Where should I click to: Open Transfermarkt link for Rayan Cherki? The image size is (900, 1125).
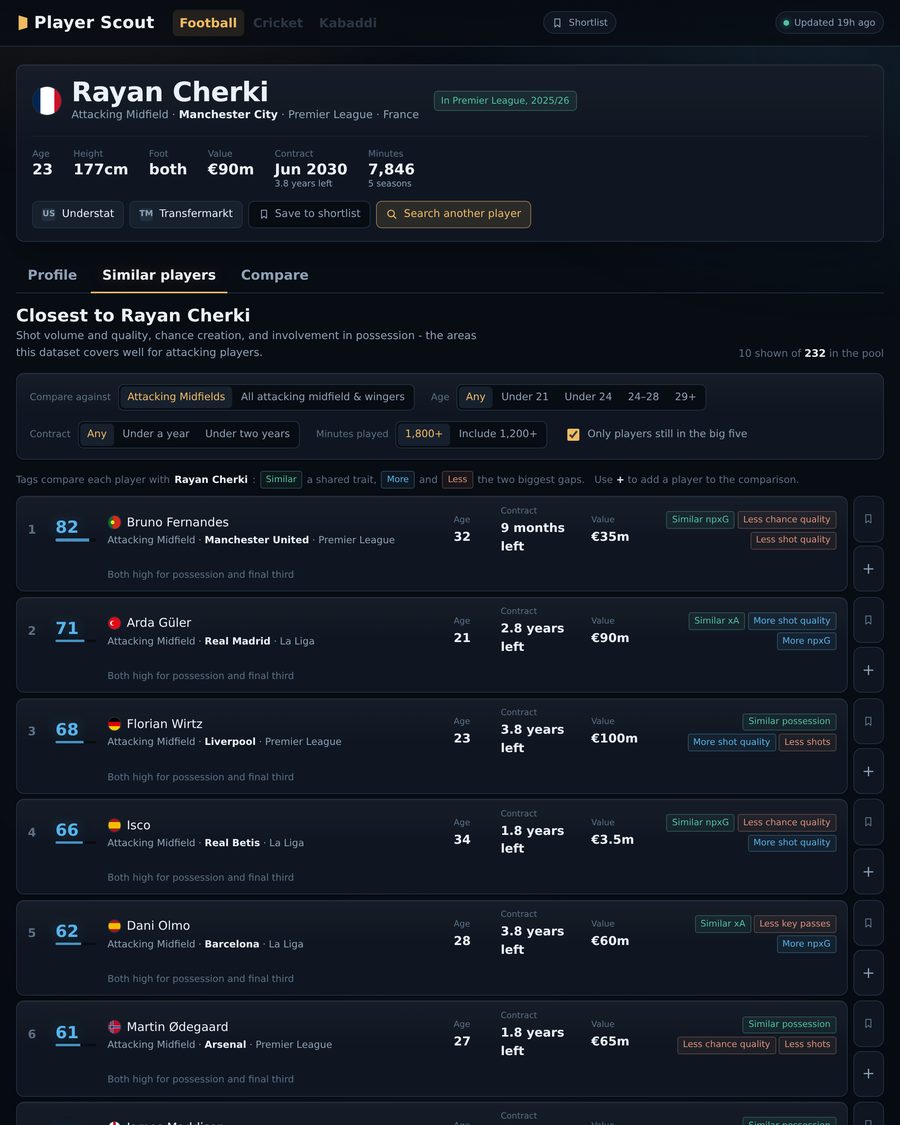click(x=186, y=214)
